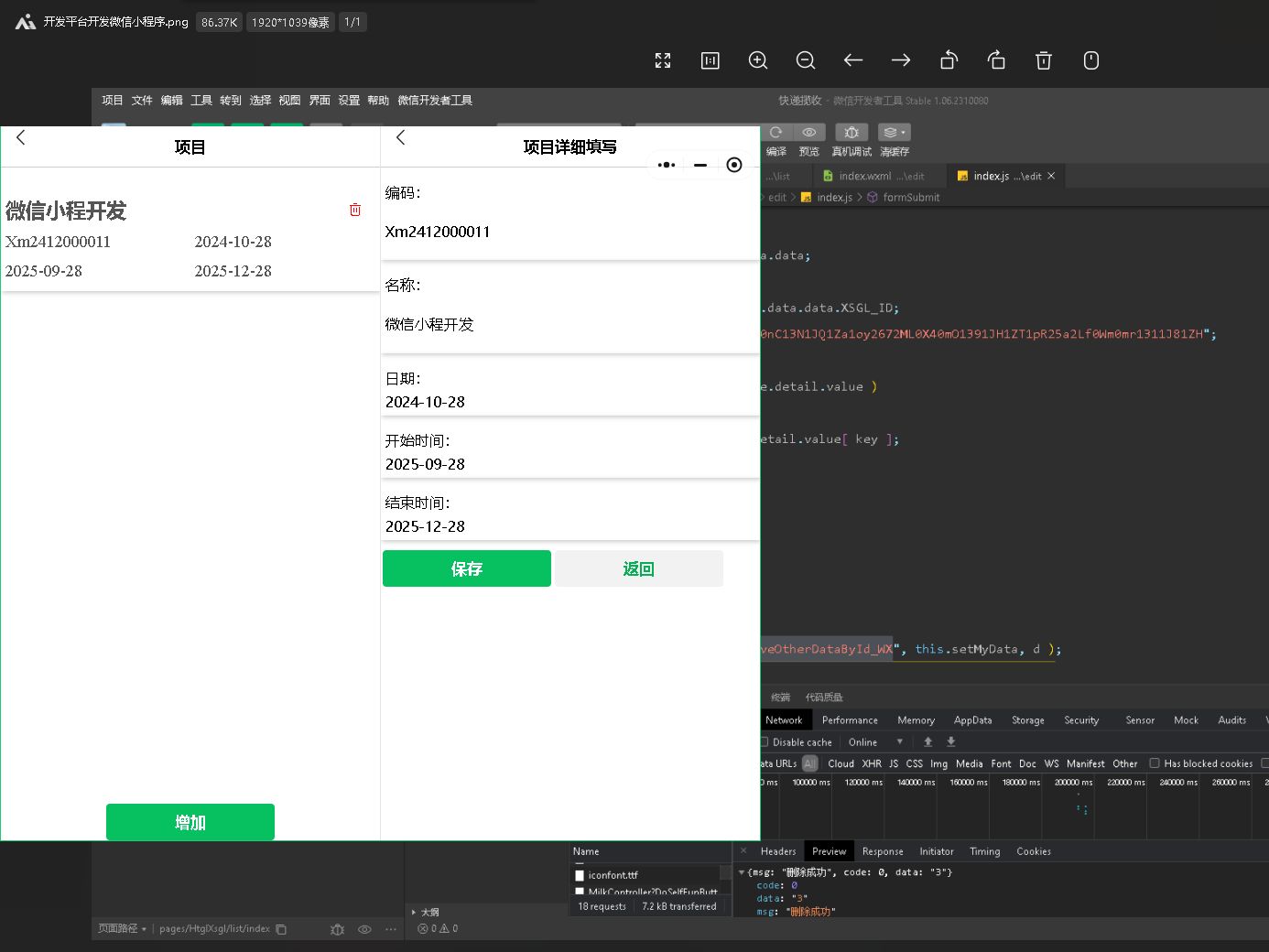
Task: Click the green 保存 button
Action: [467, 568]
